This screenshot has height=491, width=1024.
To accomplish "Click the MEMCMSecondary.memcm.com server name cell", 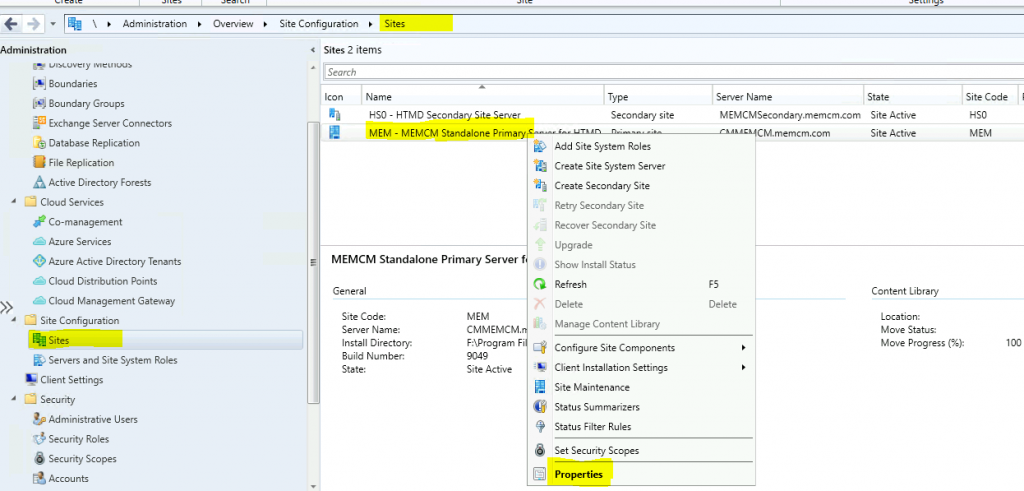I will click(790, 115).
